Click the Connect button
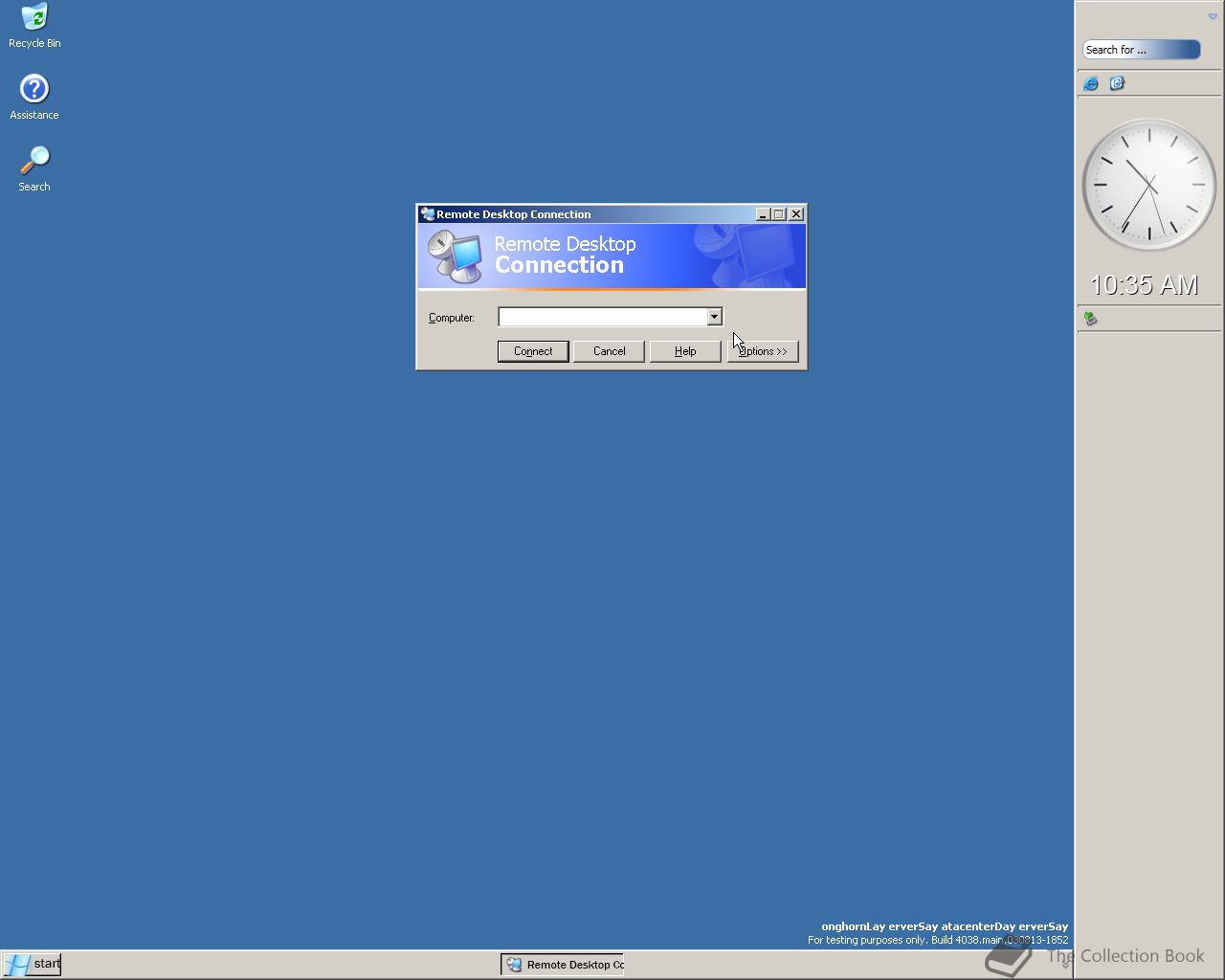 pos(533,351)
